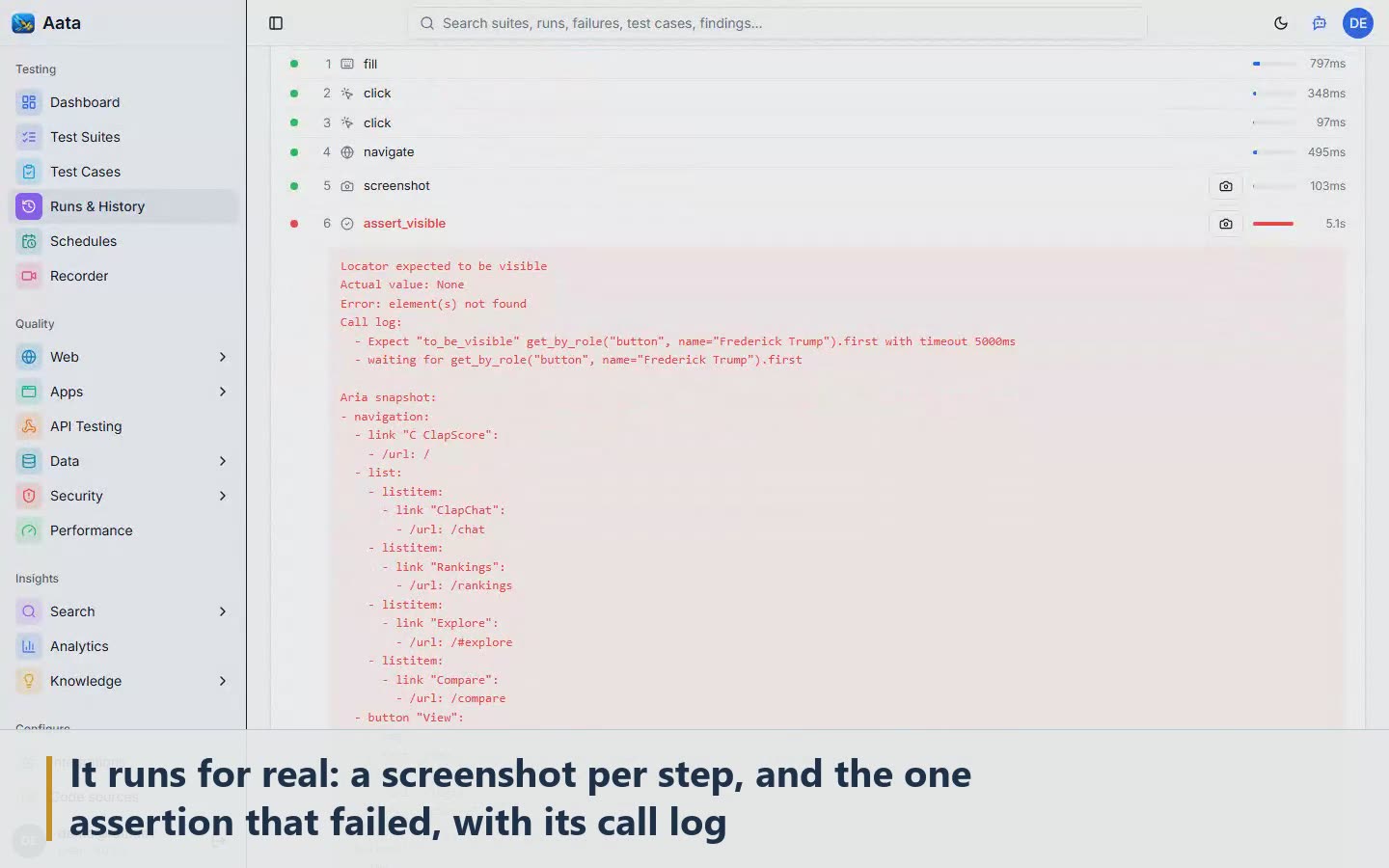Click the Analytics chart icon
The image size is (1389, 868).
[x=29, y=646]
